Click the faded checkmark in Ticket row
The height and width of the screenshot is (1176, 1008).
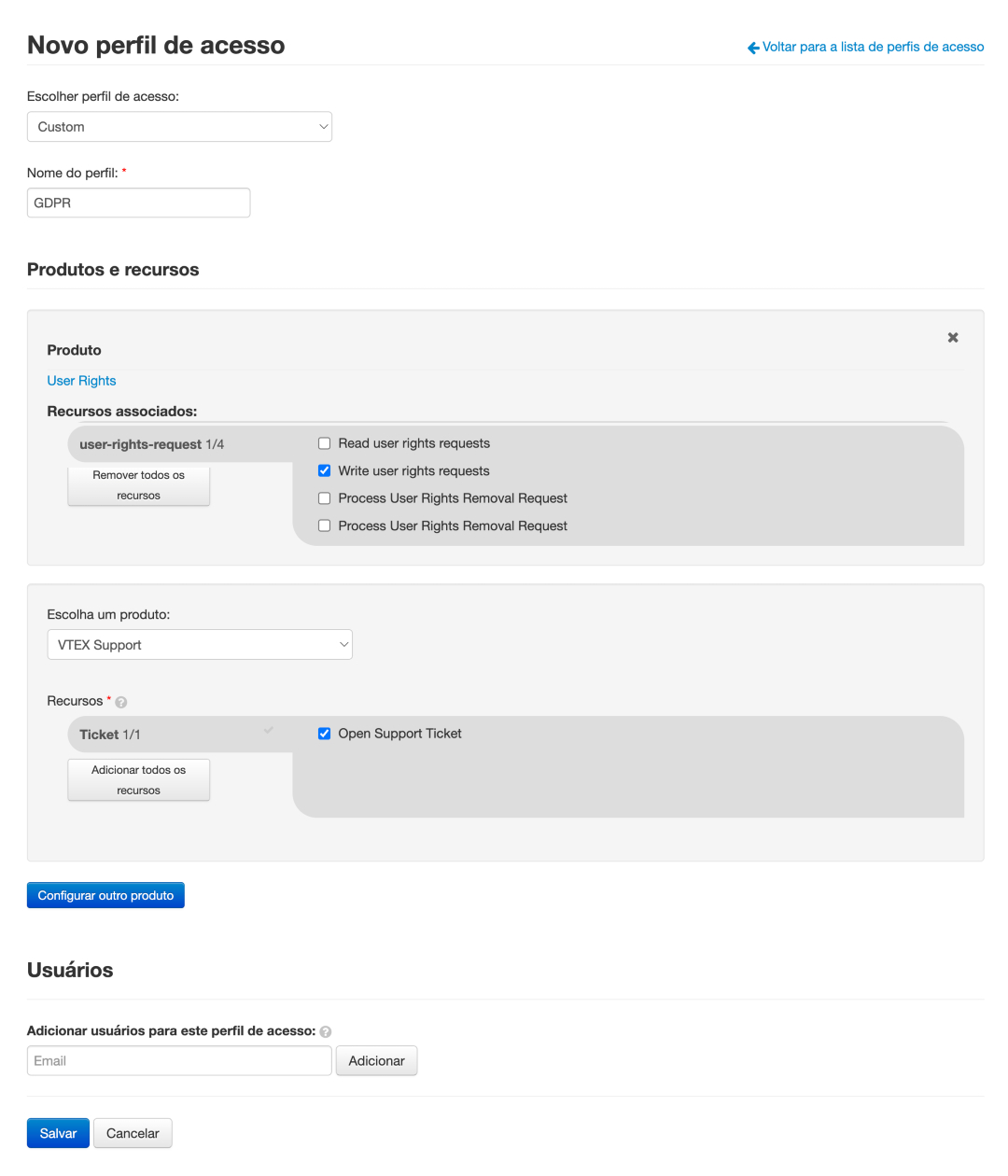(x=269, y=730)
